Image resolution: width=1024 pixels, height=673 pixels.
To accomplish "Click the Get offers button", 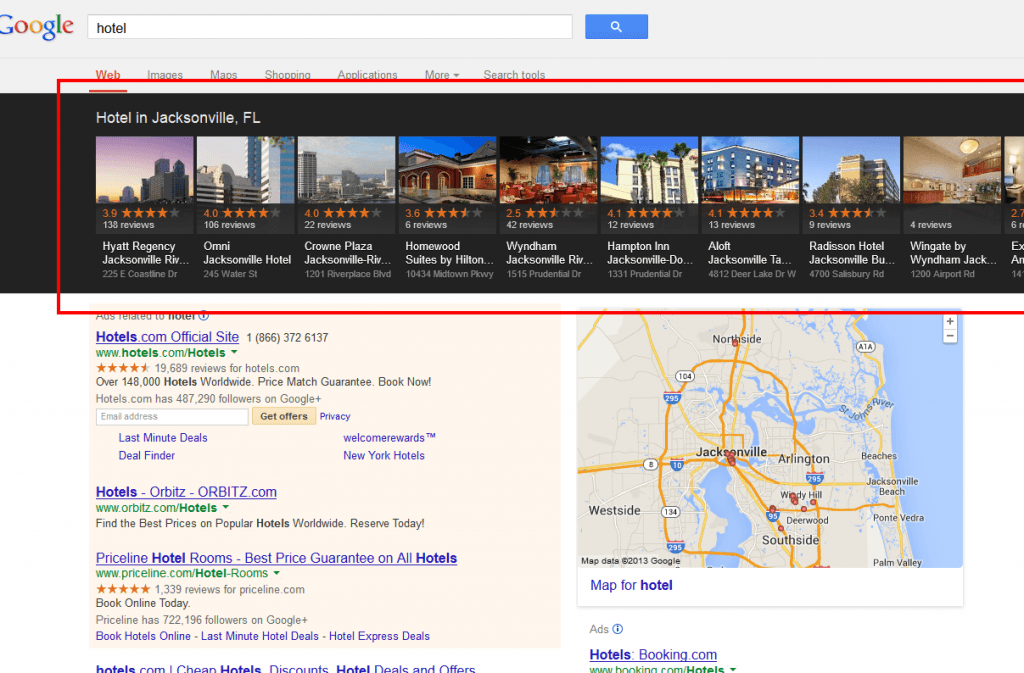I will click(283, 416).
